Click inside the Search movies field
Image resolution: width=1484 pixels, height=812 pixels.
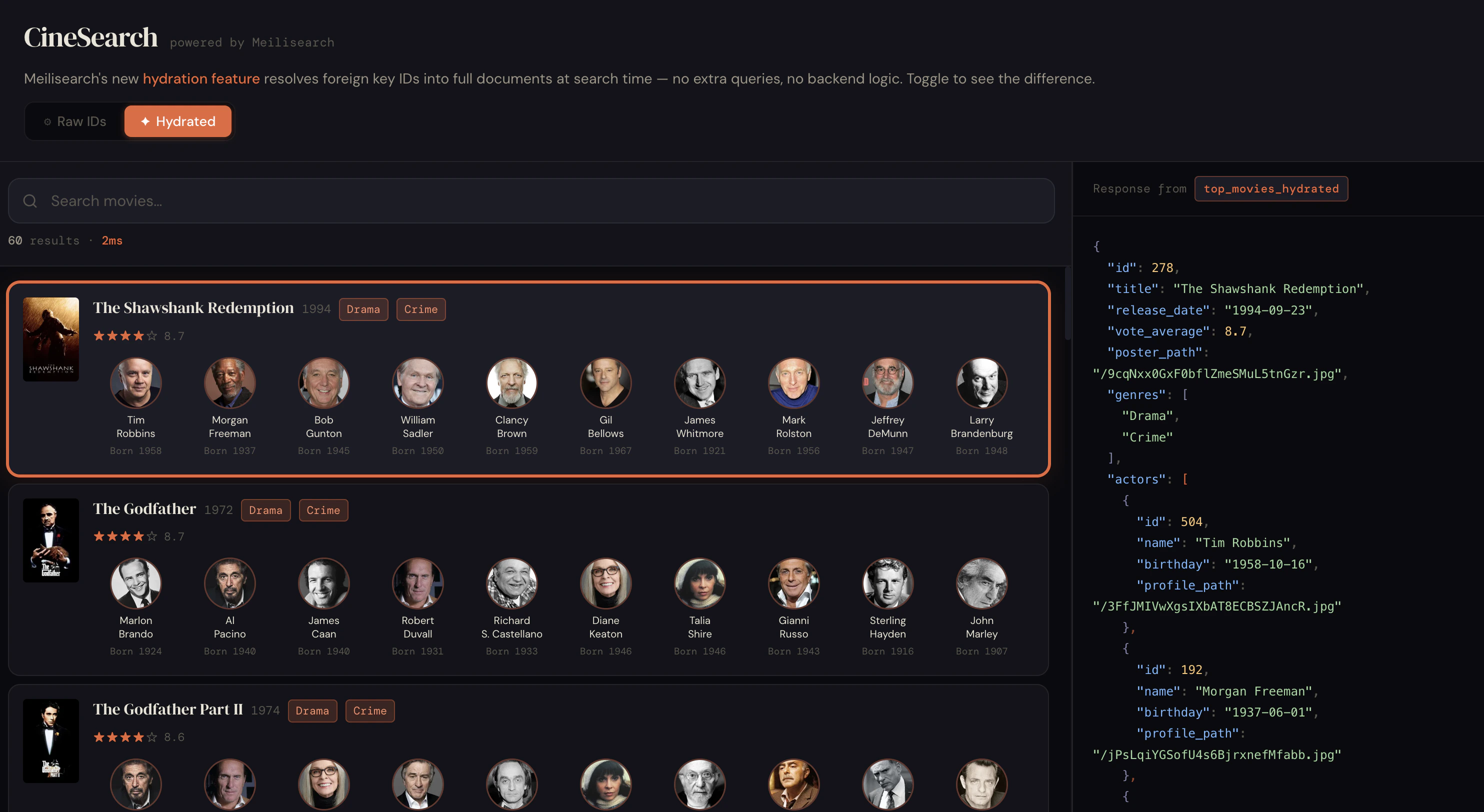tap(230, 200)
